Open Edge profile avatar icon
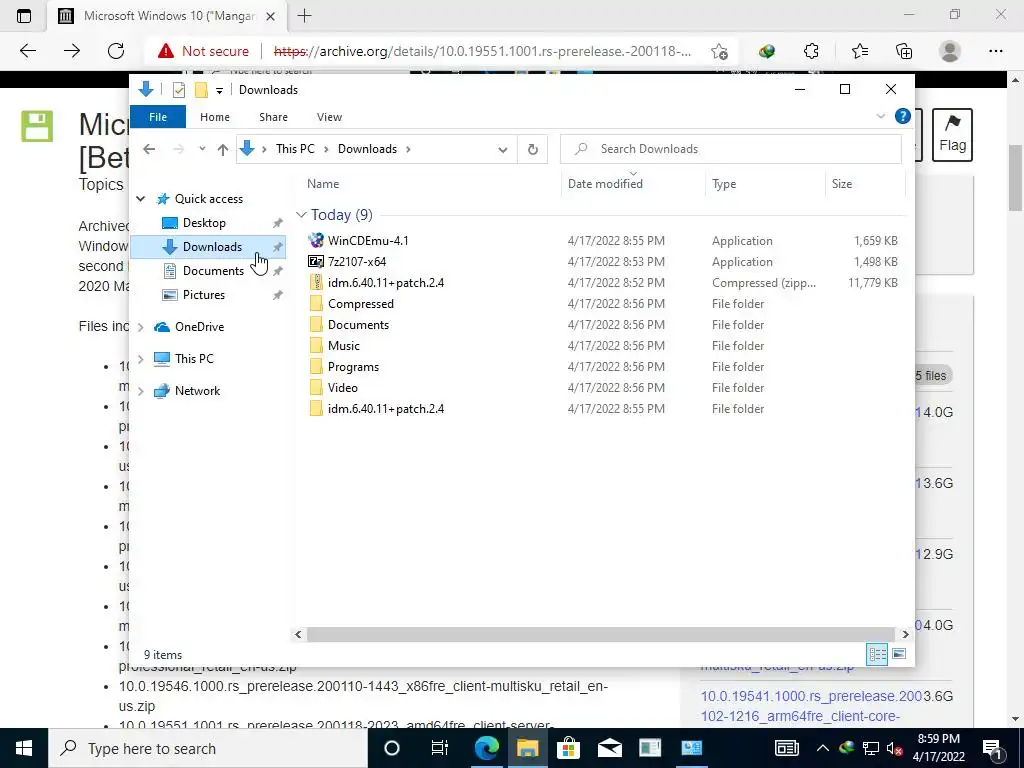The image size is (1024, 768). click(950, 51)
